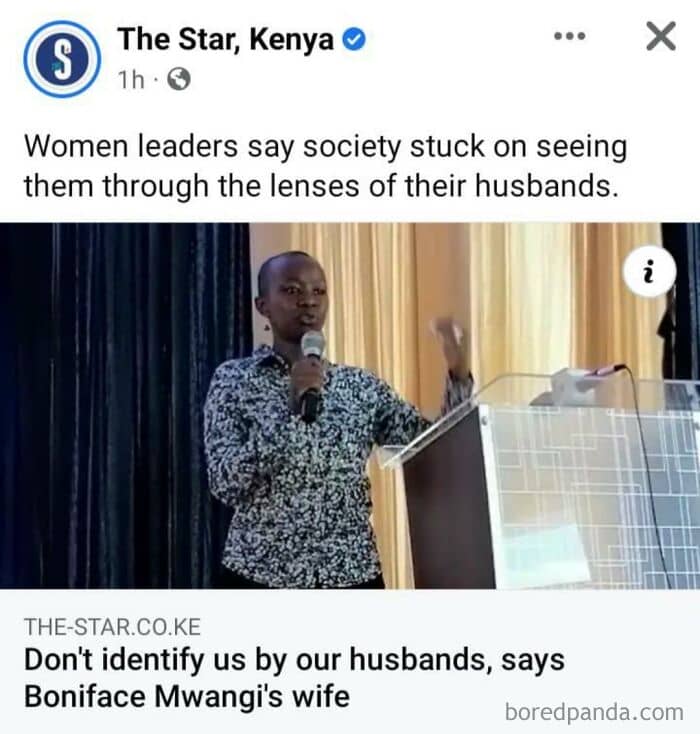Click the '1h' post timestamp
This screenshot has width=700, height=734.
(131, 80)
